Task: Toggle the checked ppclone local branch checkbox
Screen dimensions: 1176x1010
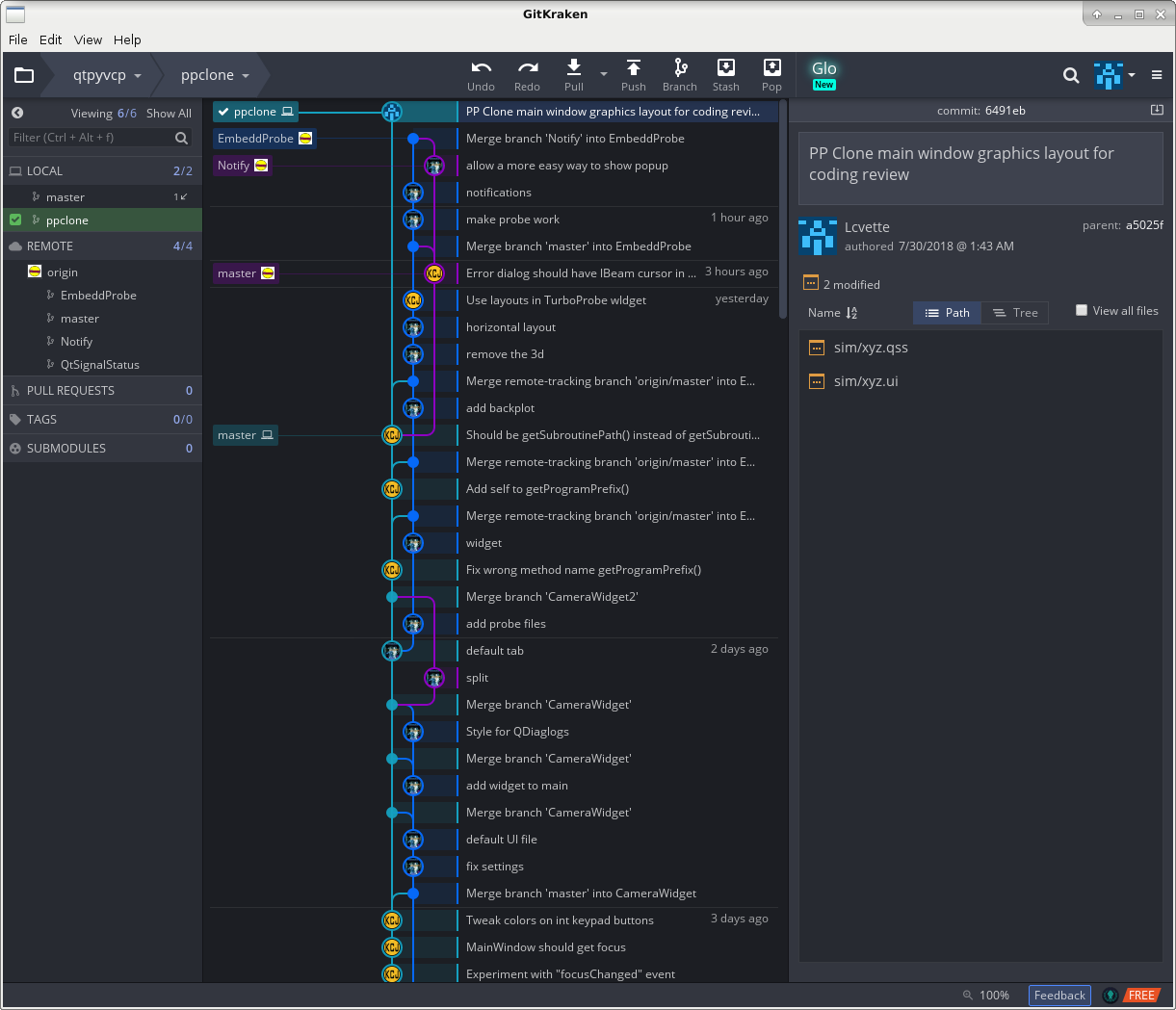Action: pyautogui.click(x=15, y=220)
